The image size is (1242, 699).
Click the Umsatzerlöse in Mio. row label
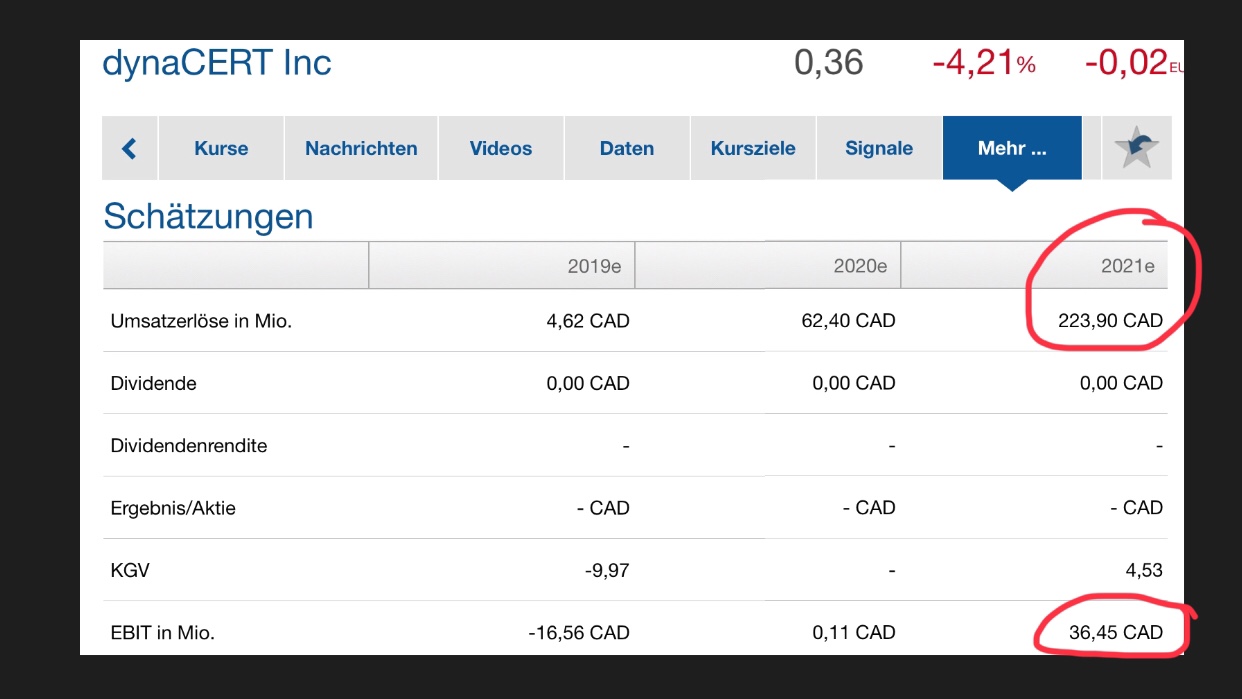201,321
